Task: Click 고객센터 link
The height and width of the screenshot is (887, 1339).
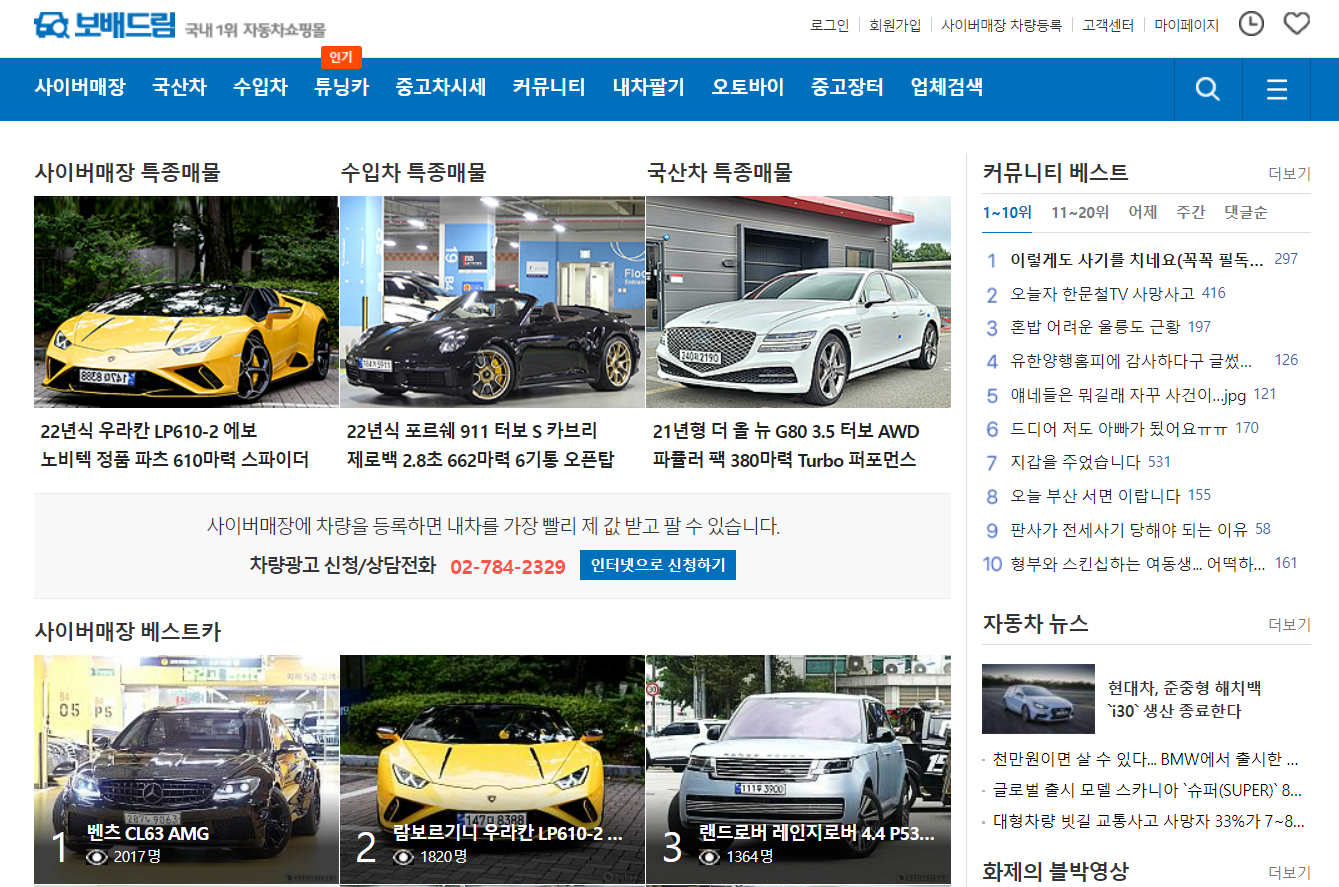Action: click(x=1108, y=25)
